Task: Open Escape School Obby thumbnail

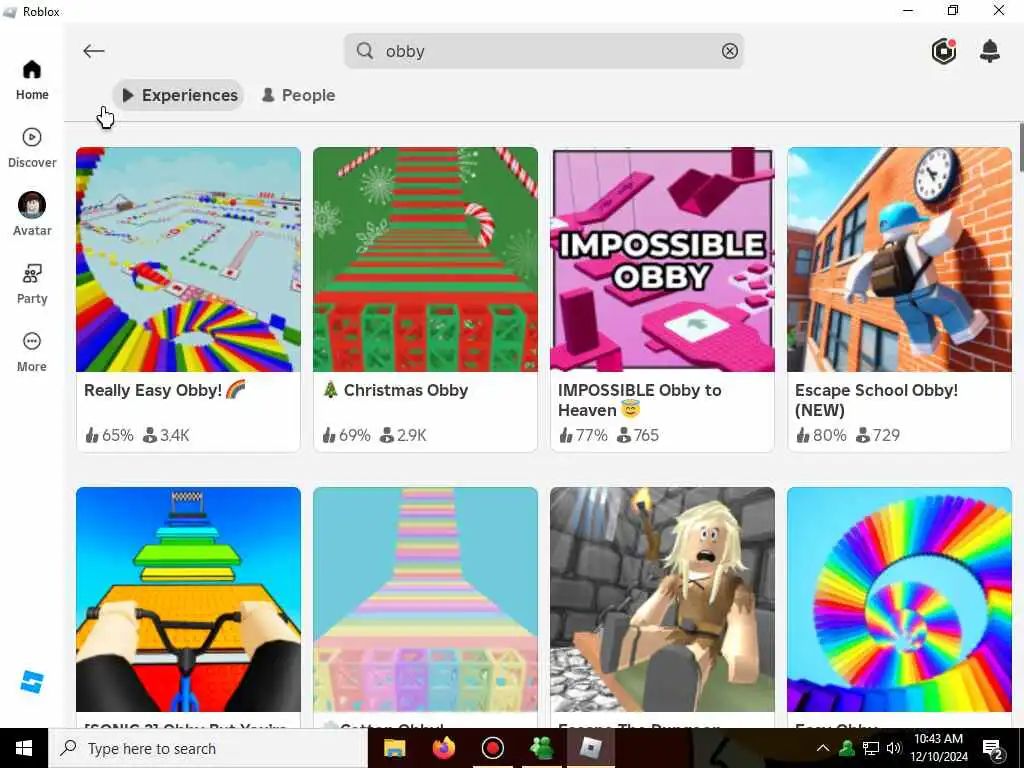Action: pos(900,259)
